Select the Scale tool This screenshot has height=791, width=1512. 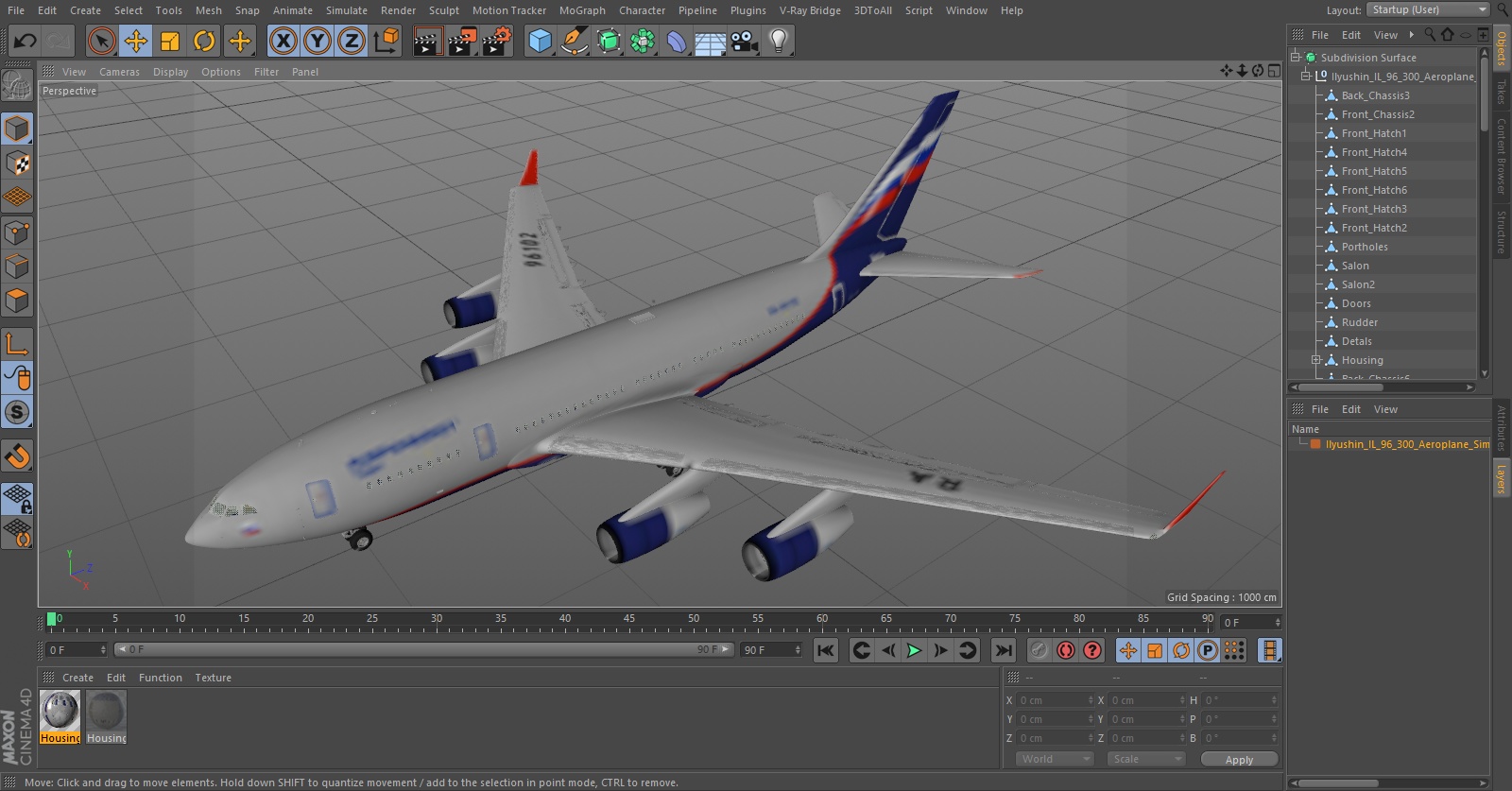pyautogui.click(x=170, y=41)
